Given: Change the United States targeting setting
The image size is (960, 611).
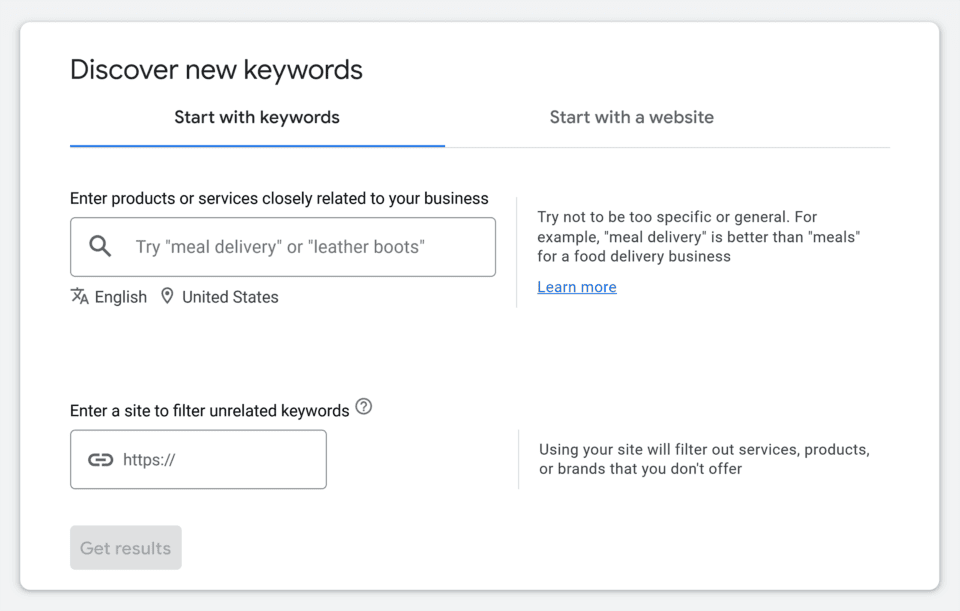Looking at the screenshot, I should (x=229, y=296).
